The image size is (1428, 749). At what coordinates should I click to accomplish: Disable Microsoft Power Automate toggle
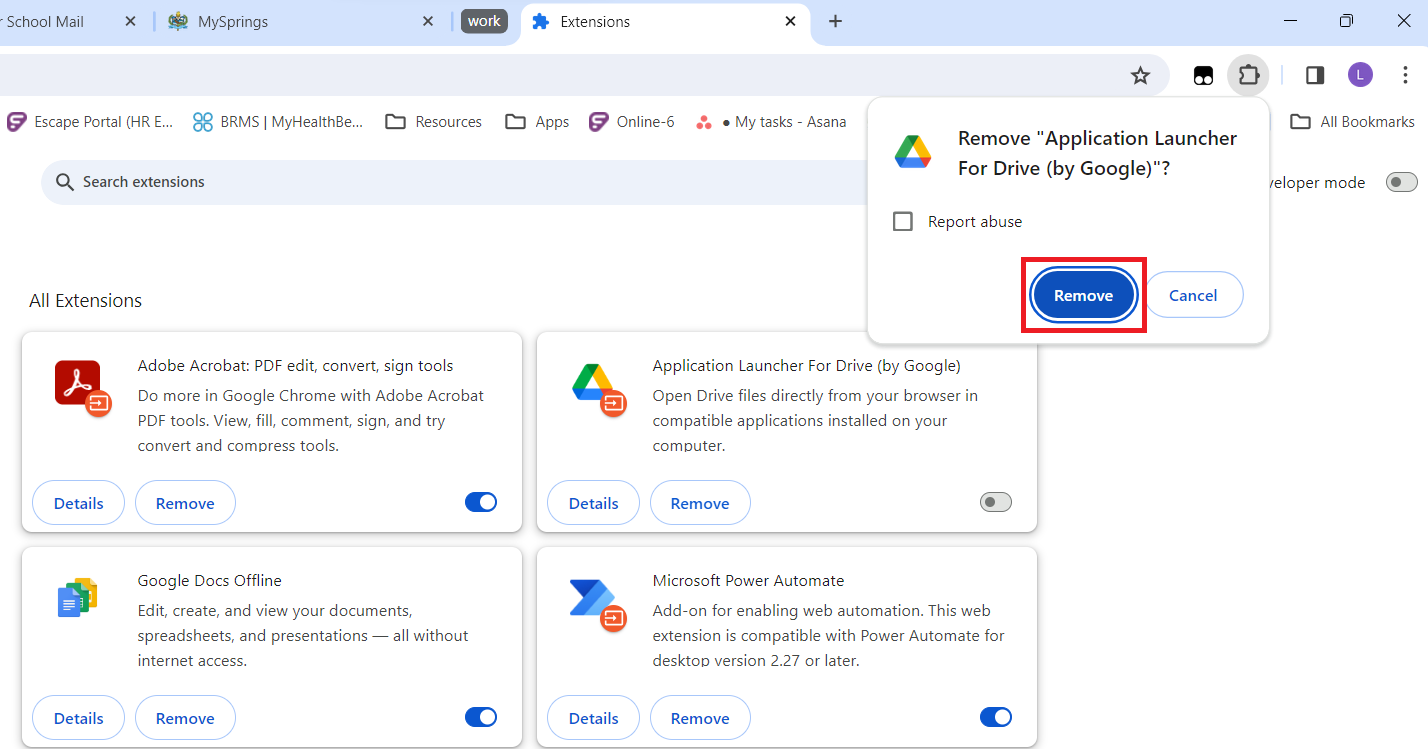click(x=996, y=717)
